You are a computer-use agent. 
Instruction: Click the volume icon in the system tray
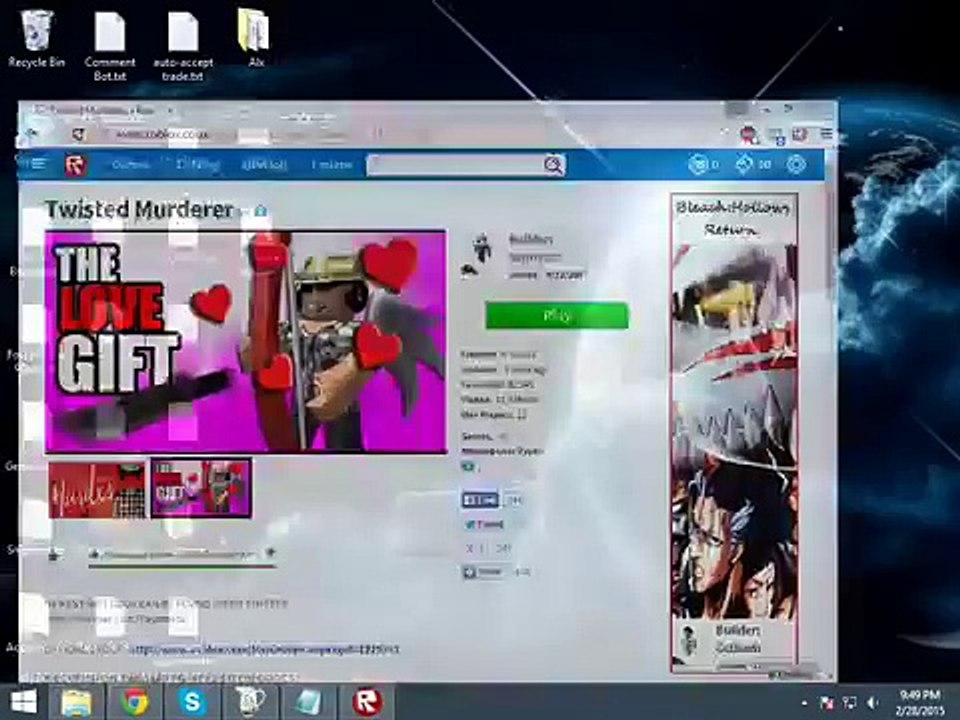click(x=872, y=703)
